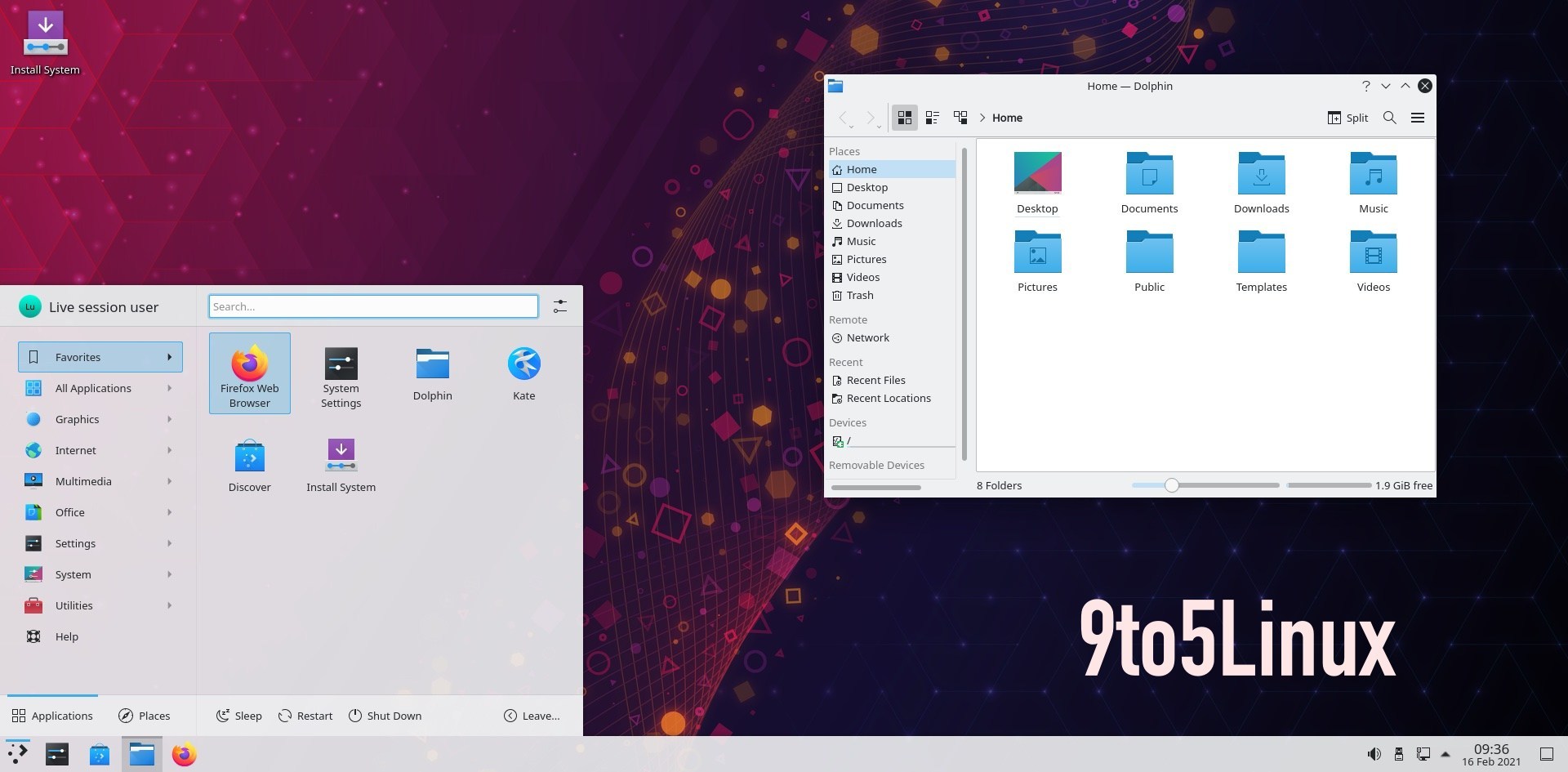Open Dolphin's hamburger menu
This screenshot has height=772, width=1568.
point(1418,117)
